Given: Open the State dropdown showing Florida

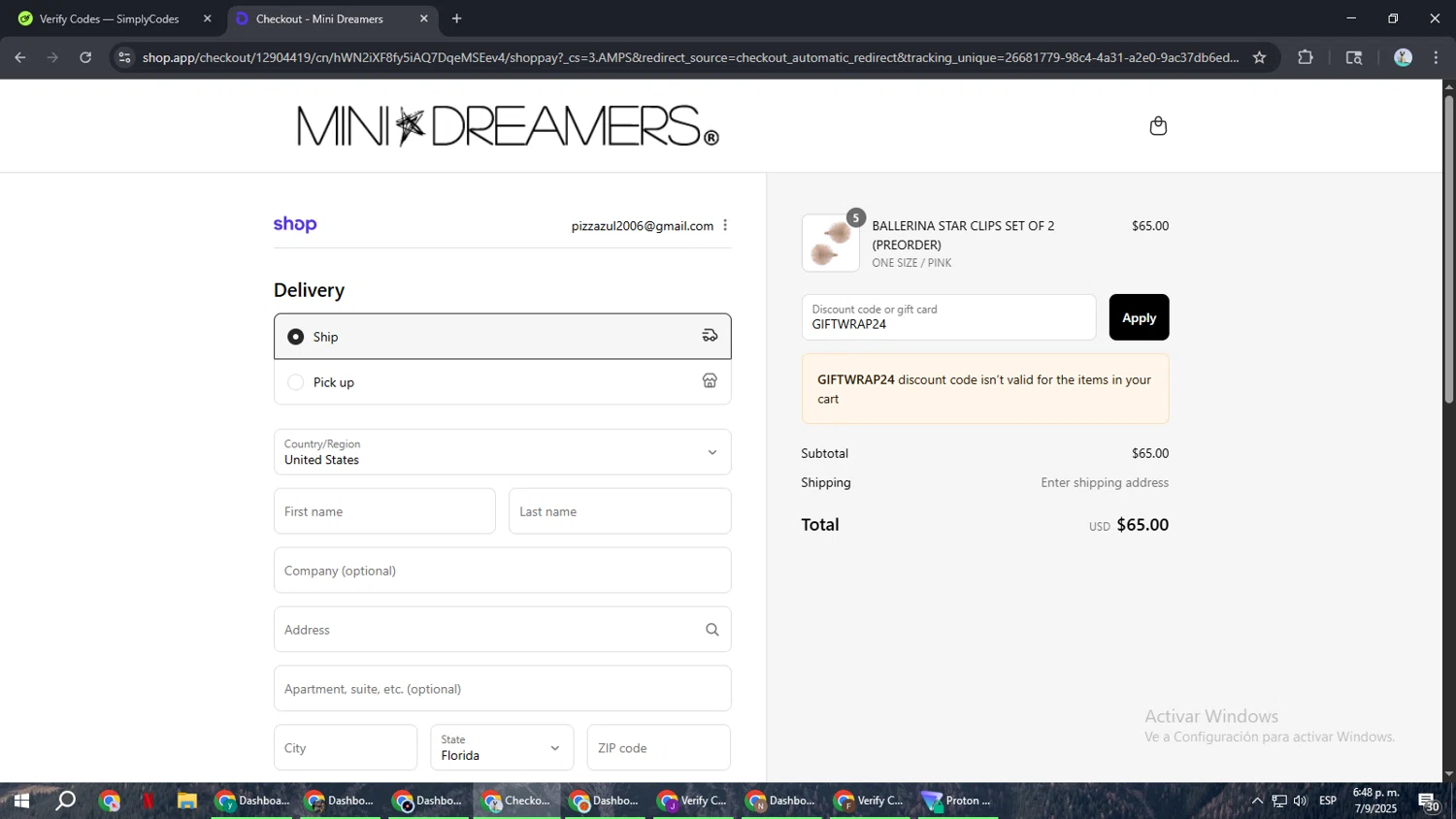Looking at the screenshot, I should point(502,747).
